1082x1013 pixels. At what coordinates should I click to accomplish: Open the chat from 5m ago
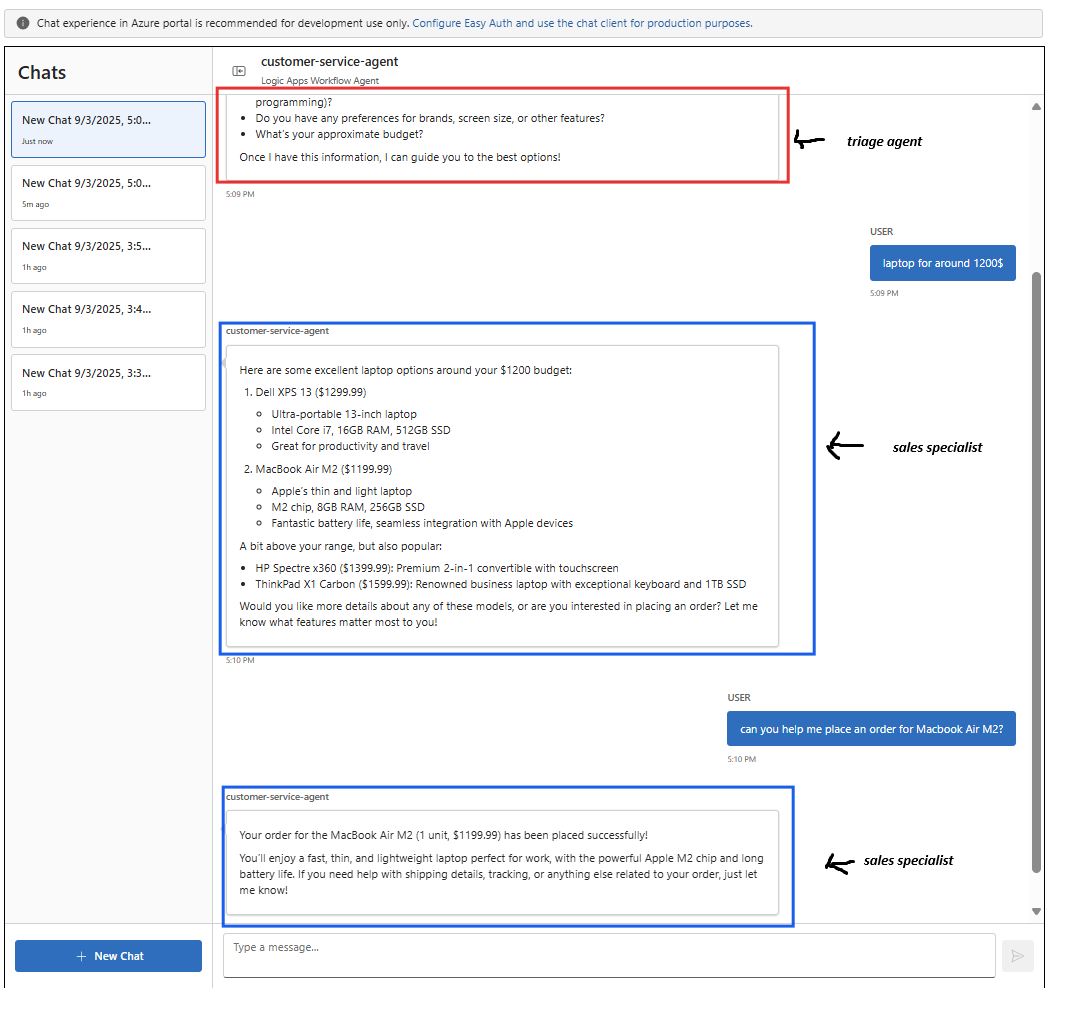[x=108, y=192]
